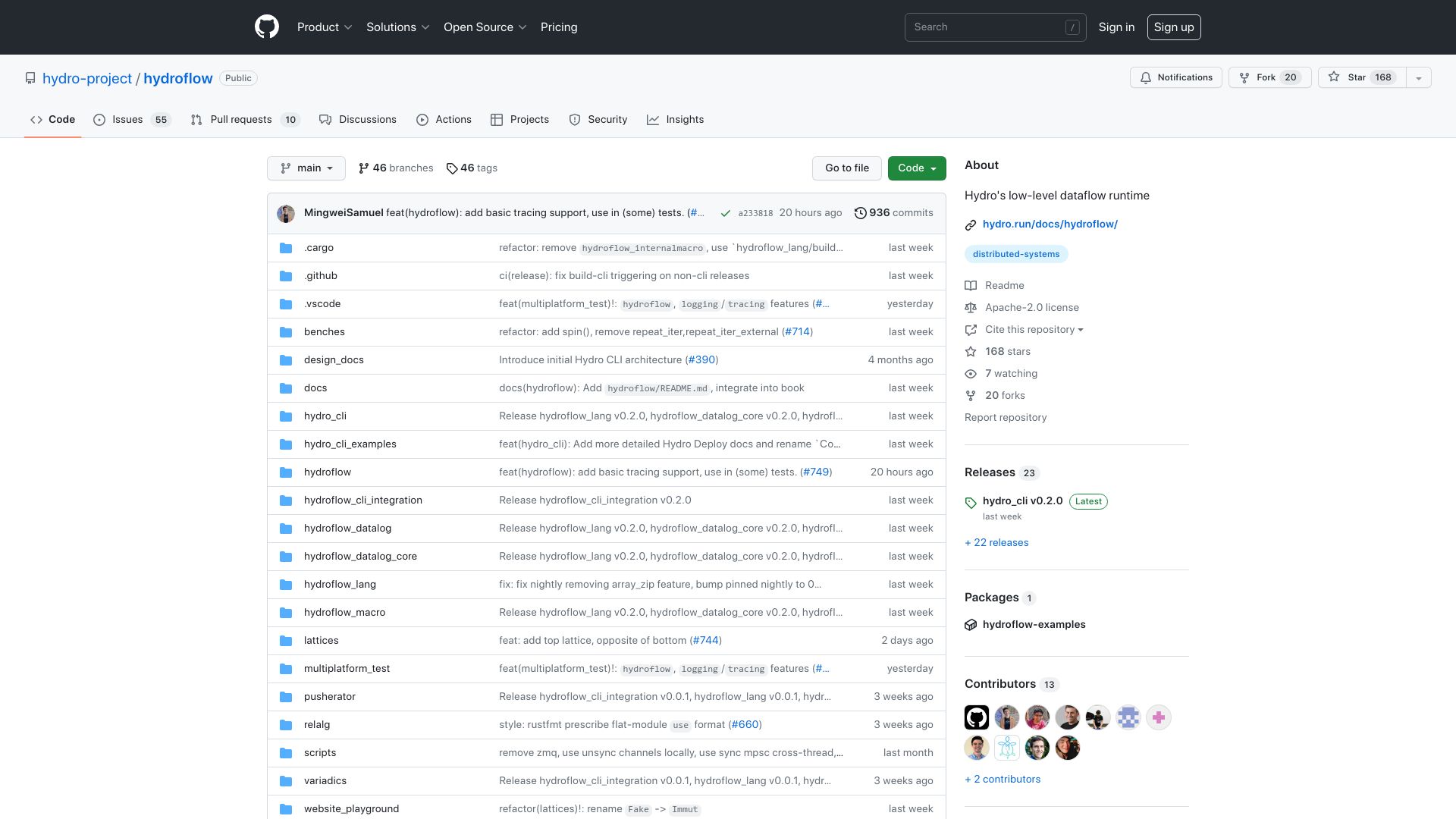Open the hydroflow_datalog_core folder
This screenshot has height=819, width=1456.
point(360,557)
